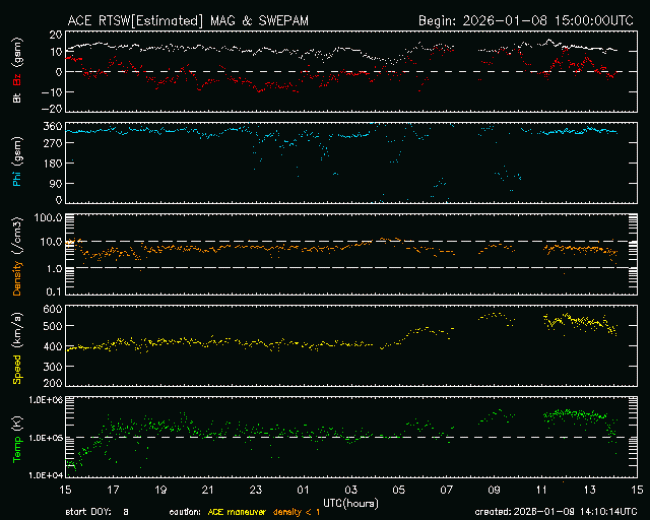The height and width of the screenshot is (520, 650).
Task: Click the '360' tick on the Phi axis
Action: [53, 126]
